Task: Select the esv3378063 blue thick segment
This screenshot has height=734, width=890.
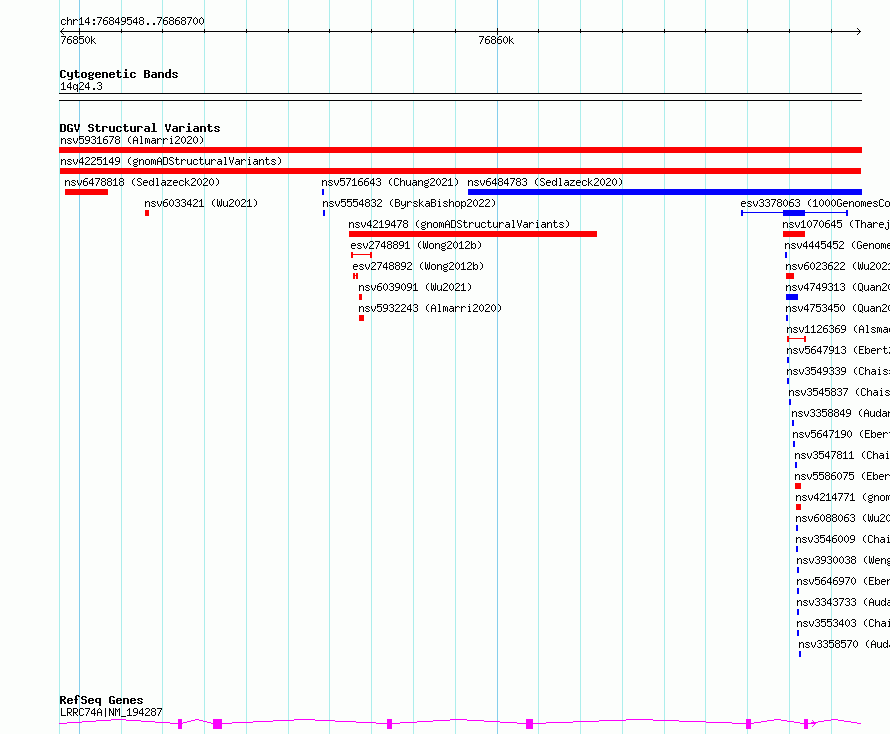Action: point(794,213)
